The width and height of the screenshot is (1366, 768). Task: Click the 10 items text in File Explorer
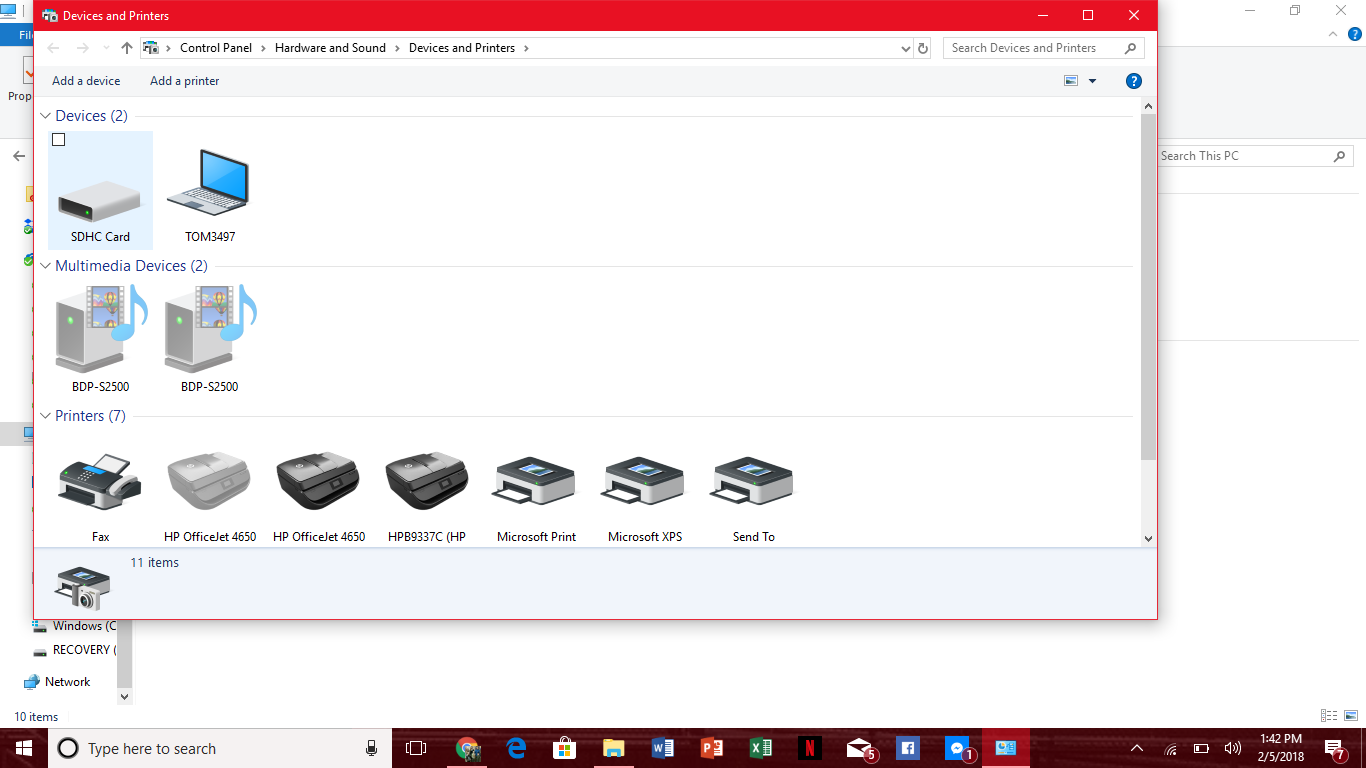point(36,717)
